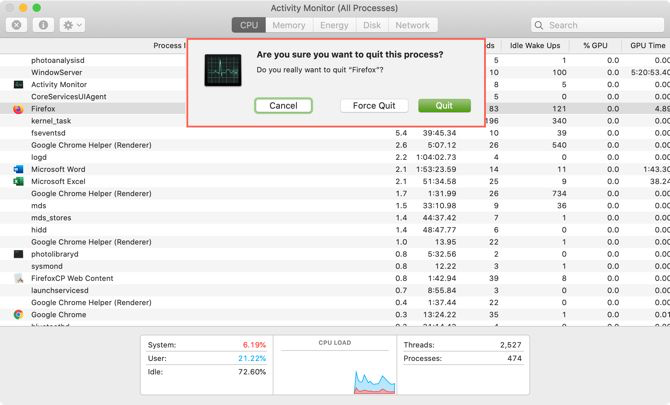Select the Microsoft Excel process name
Viewport: 670px width, 405px height.
(x=58, y=181)
